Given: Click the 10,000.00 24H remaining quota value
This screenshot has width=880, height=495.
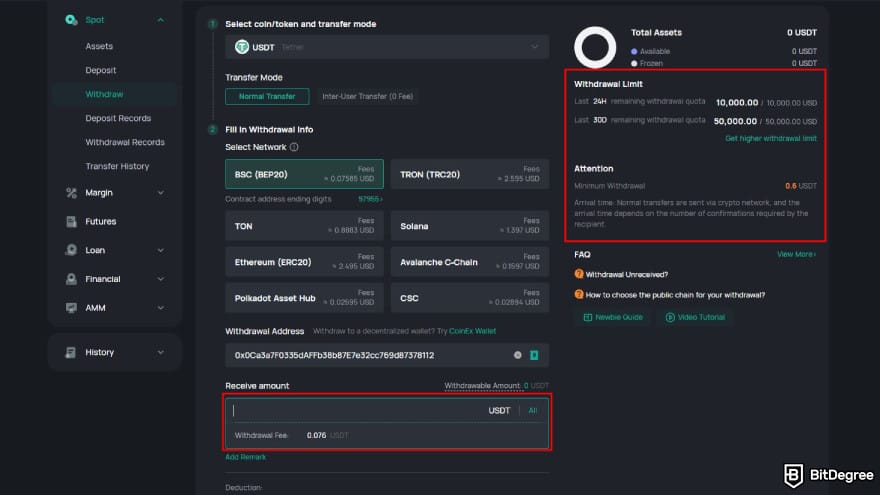Looking at the screenshot, I should tap(737, 102).
